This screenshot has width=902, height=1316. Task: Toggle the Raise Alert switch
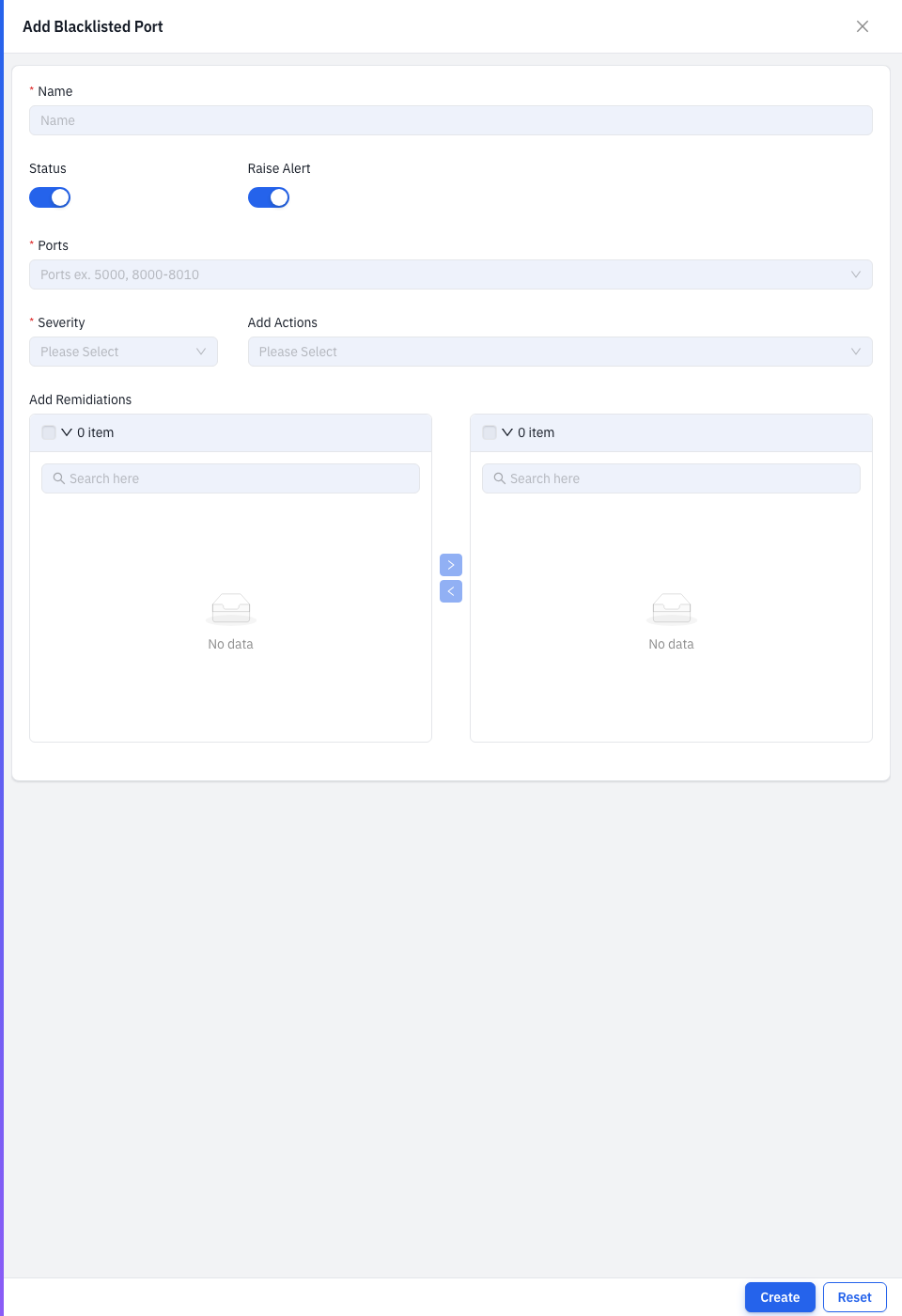[269, 197]
